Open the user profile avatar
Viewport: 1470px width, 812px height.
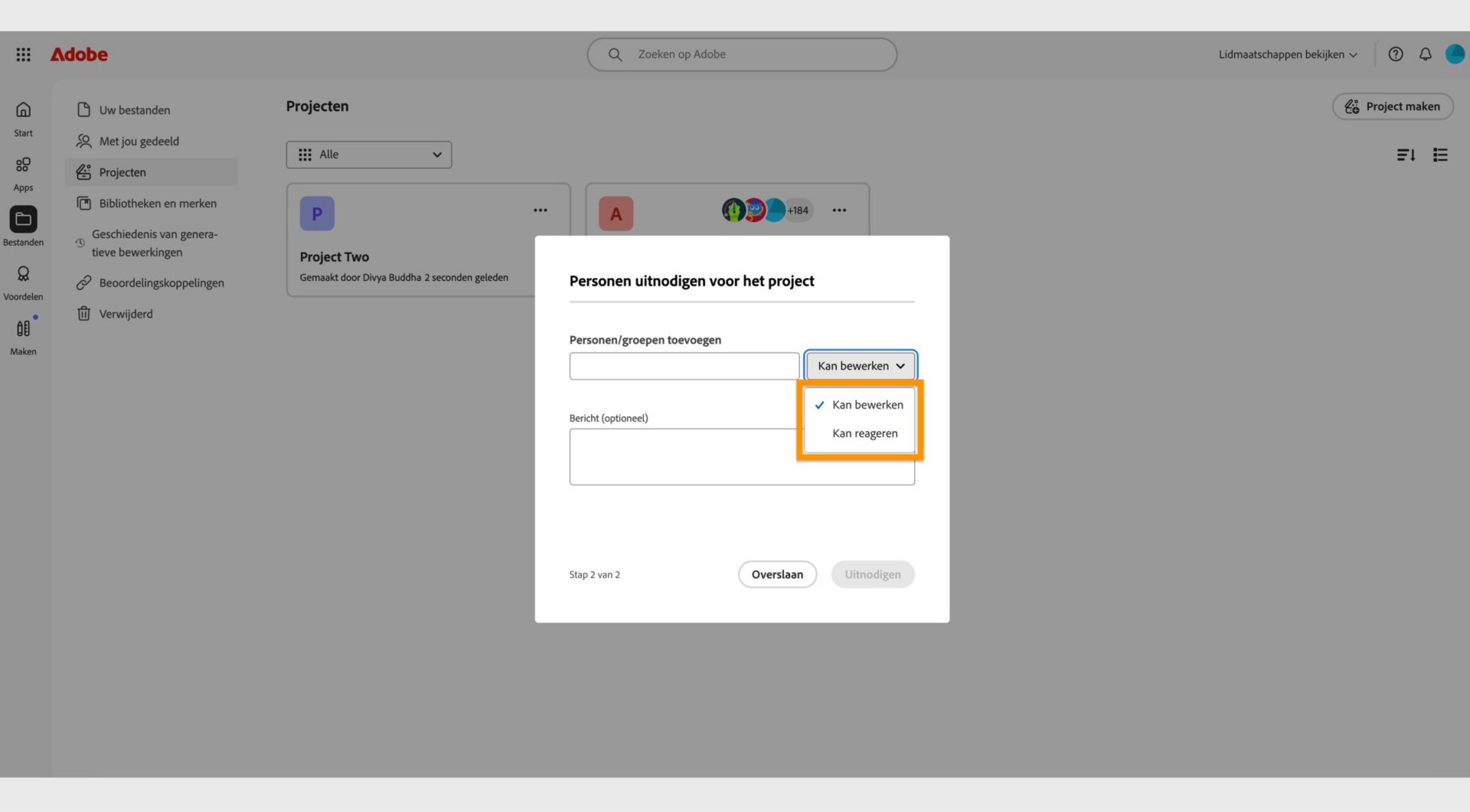point(1455,54)
